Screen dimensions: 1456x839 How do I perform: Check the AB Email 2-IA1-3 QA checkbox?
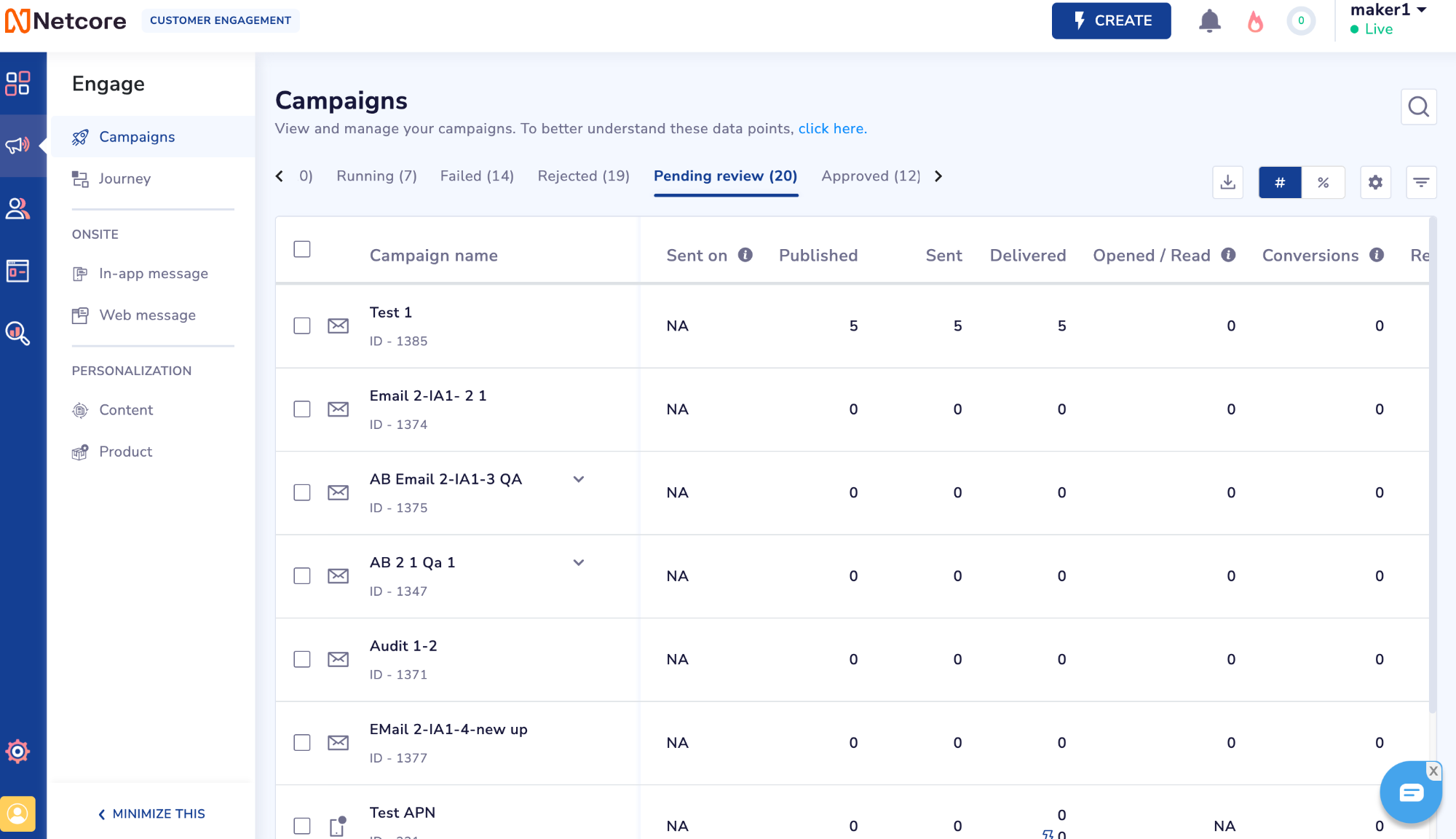[302, 492]
